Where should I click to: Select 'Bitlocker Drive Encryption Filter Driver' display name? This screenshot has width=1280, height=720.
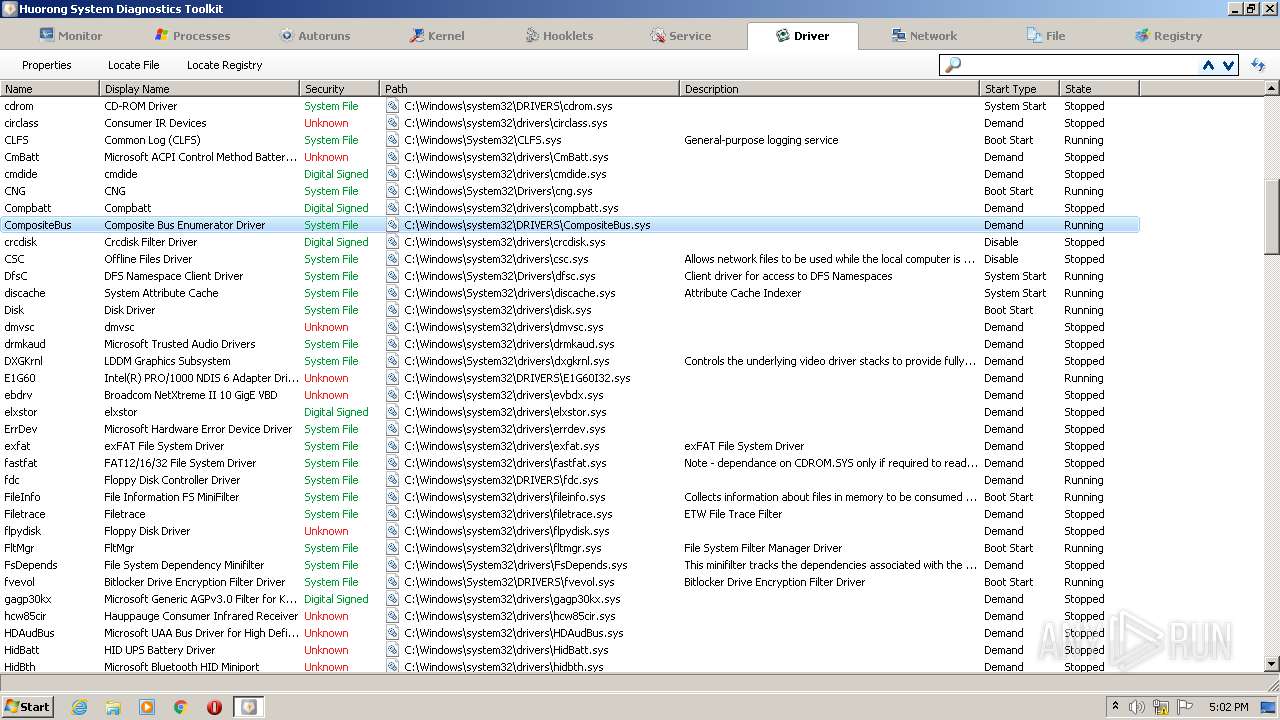pyautogui.click(x=195, y=582)
